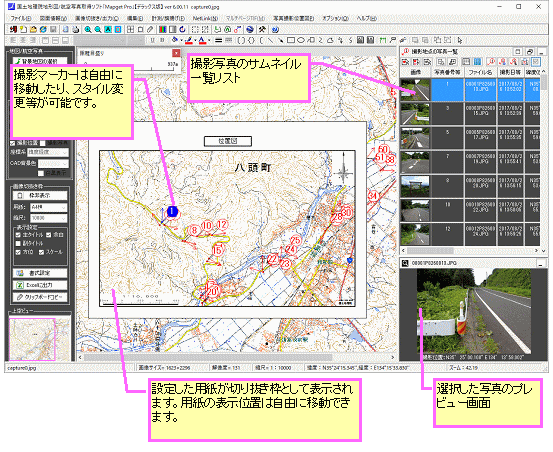Click the checkbox-style icon at photo list toolbar end
Viewport: 553px width, 452px height.
click(x=536, y=62)
